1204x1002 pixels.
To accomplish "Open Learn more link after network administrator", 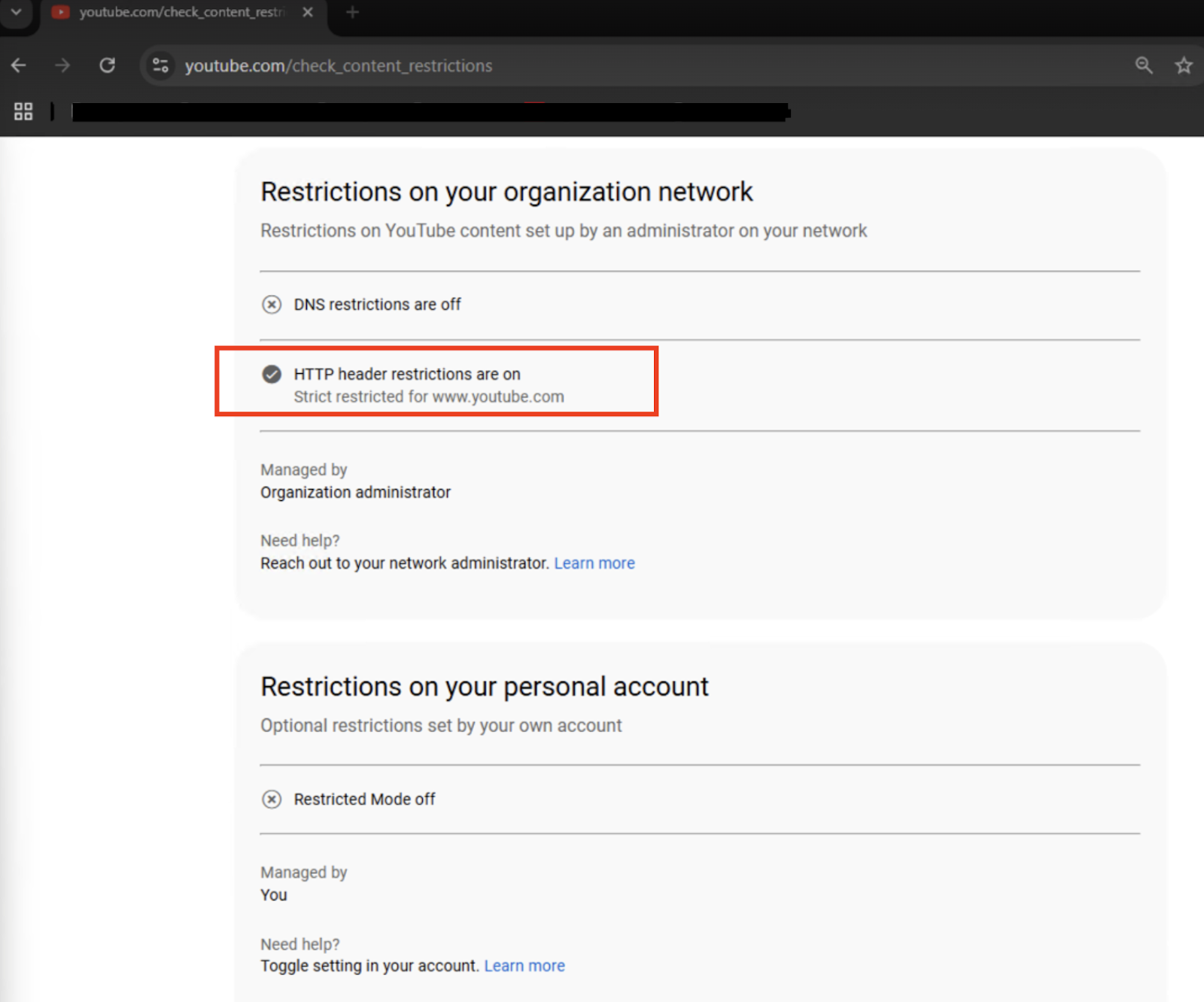I will 594,563.
